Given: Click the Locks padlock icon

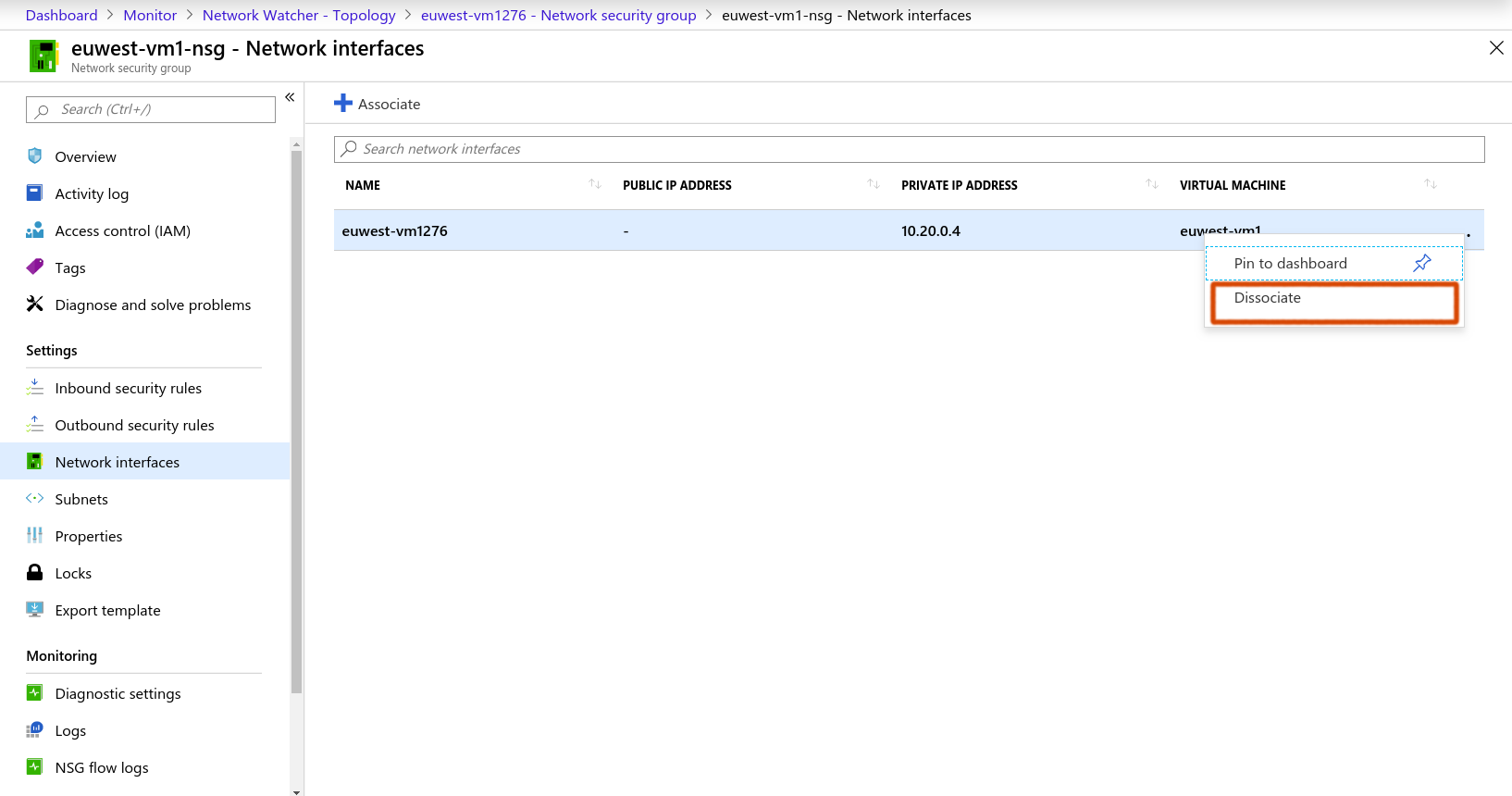Looking at the screenshot, I should coord(35,572).
